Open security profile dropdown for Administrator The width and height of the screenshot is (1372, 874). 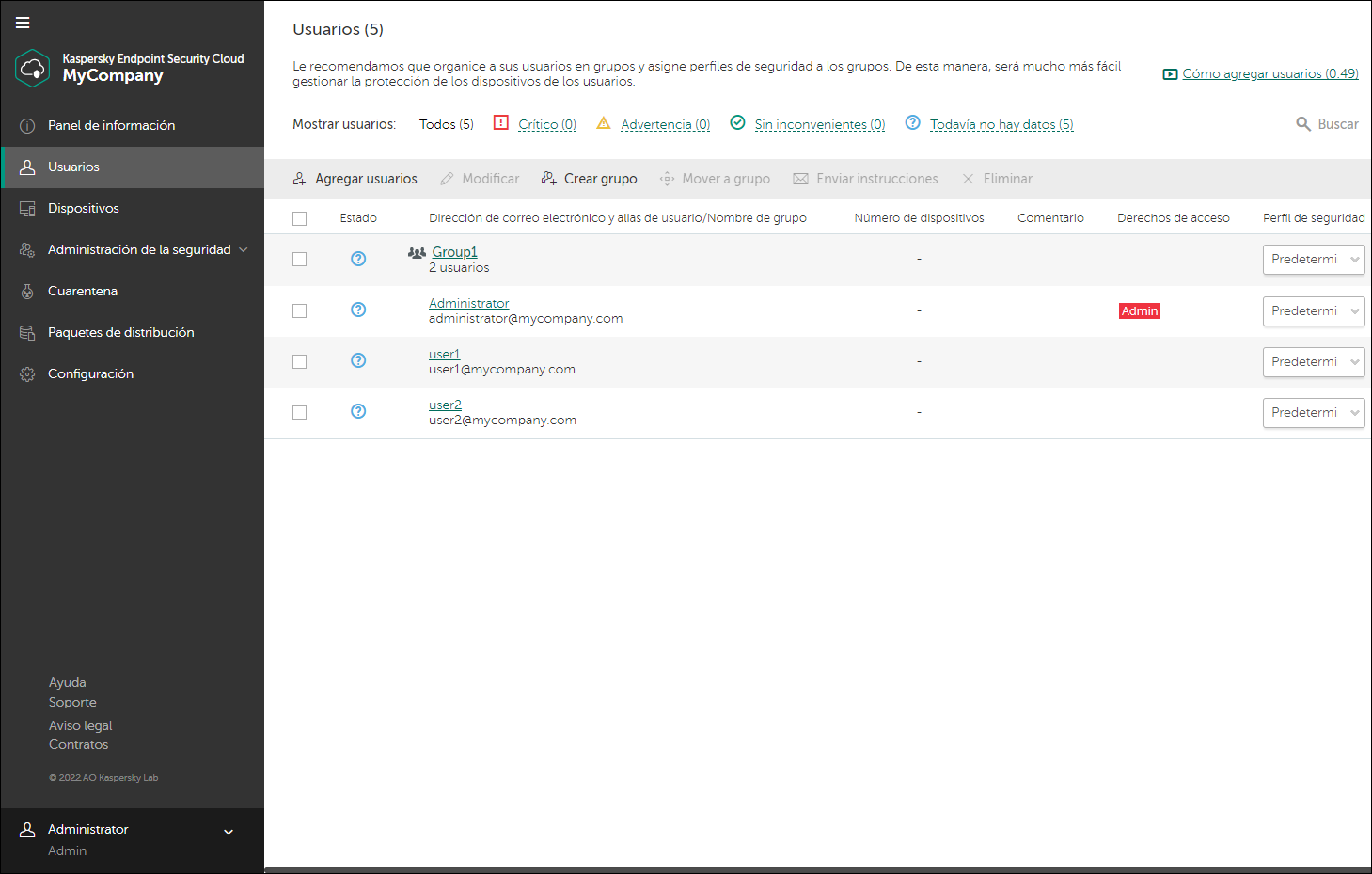(x=1314, y=311)
